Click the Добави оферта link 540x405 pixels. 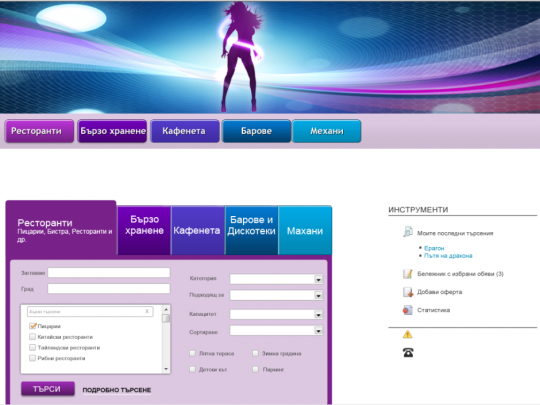pyautogui.click(x=439, y=292)
